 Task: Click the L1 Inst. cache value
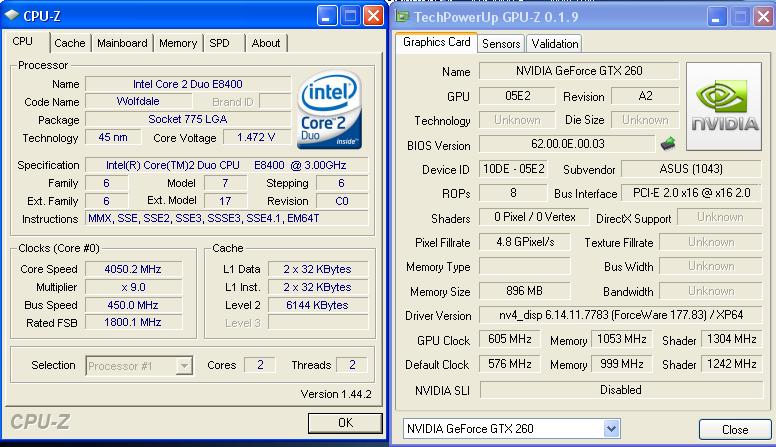[x=317, y=287]
